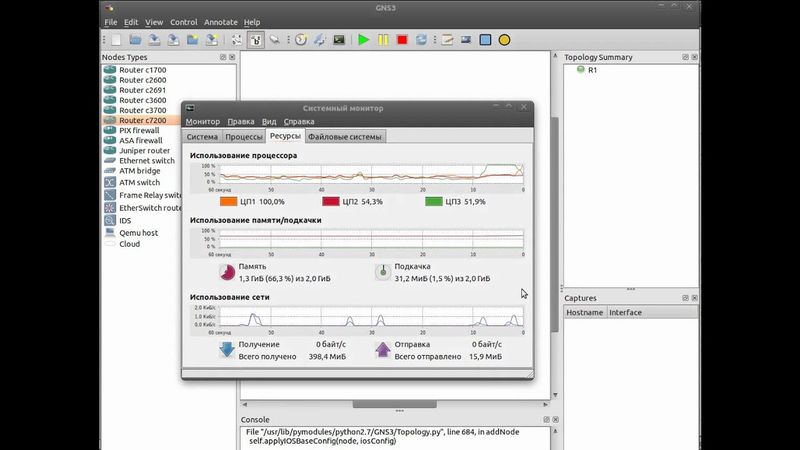This screenshot has height=450, width=800.
Task: Select Router c2600 node type
Action: pyautogui.click(x=143, y=80)
